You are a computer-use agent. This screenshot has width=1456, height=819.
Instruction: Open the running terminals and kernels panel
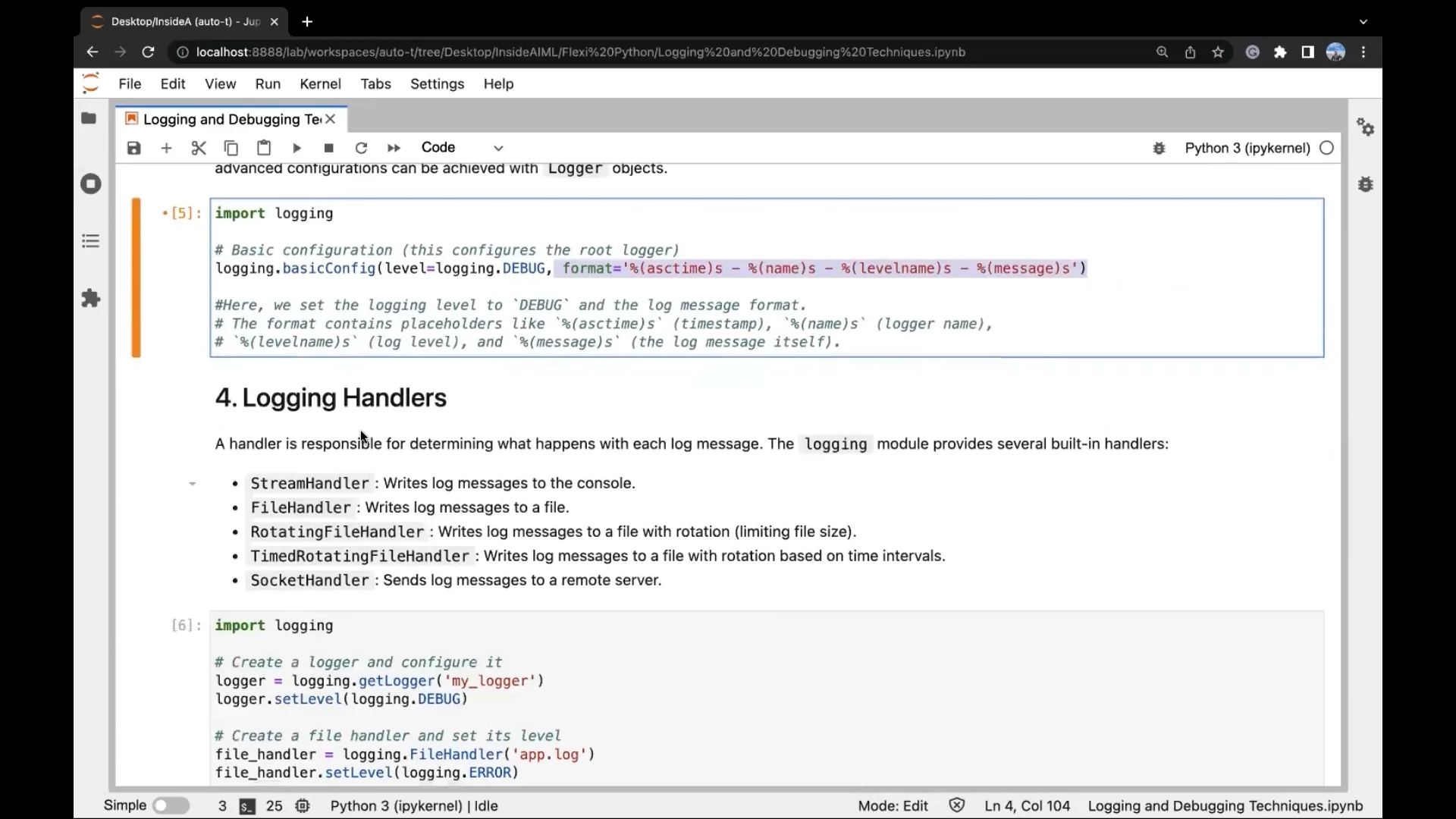click(91, 184)
